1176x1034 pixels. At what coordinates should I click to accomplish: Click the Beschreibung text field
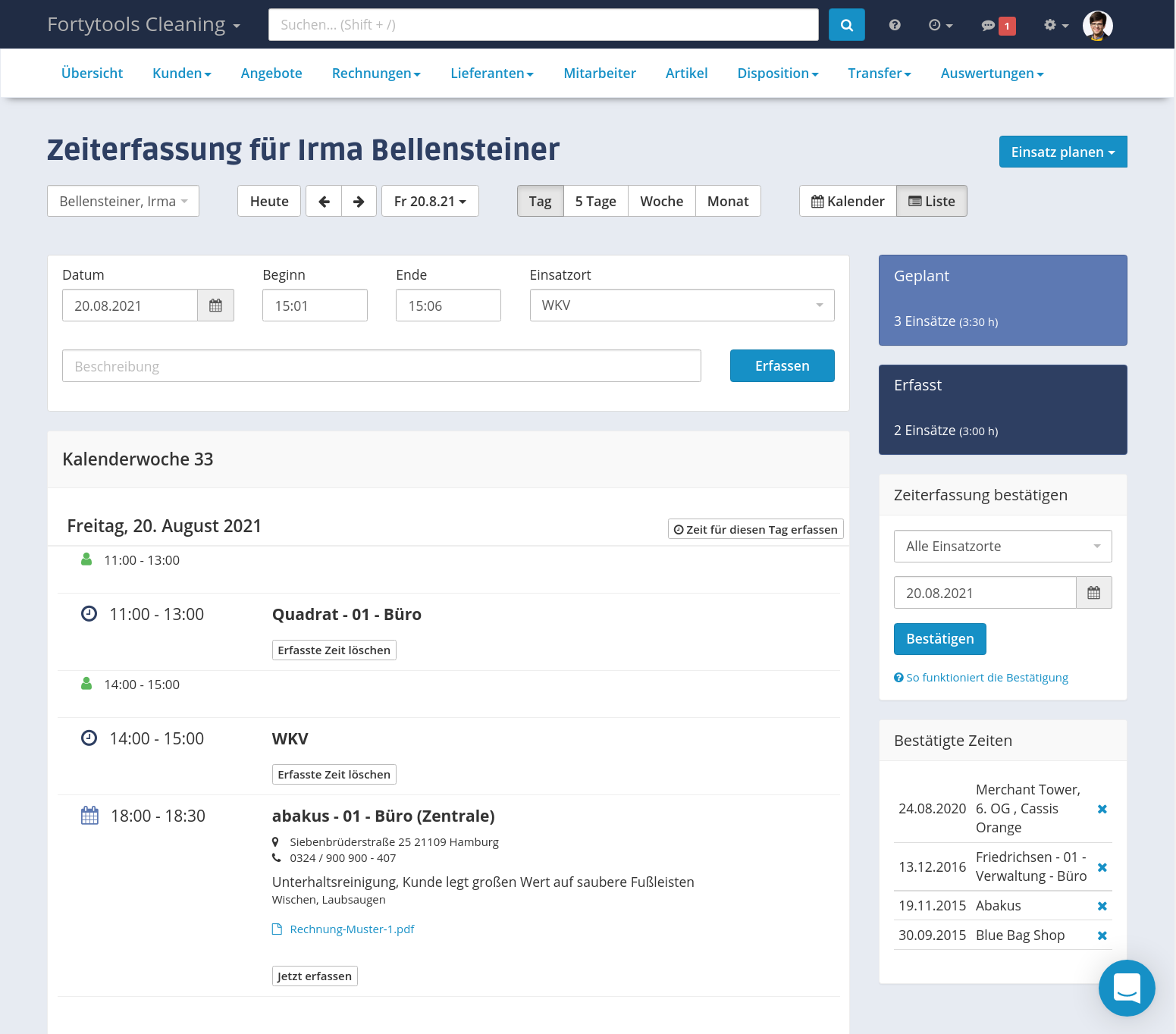click(381, 366)
